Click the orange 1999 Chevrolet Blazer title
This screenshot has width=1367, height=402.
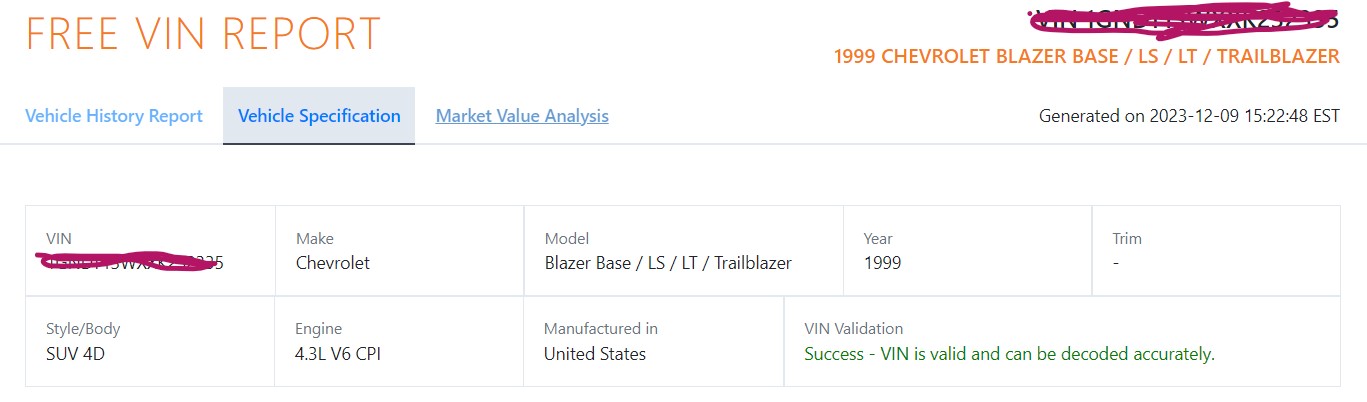click(x=1086, y=57)
